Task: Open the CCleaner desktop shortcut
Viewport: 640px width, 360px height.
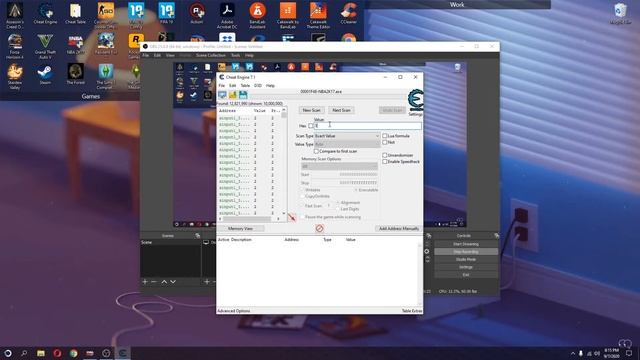Action: pos(349,14)
